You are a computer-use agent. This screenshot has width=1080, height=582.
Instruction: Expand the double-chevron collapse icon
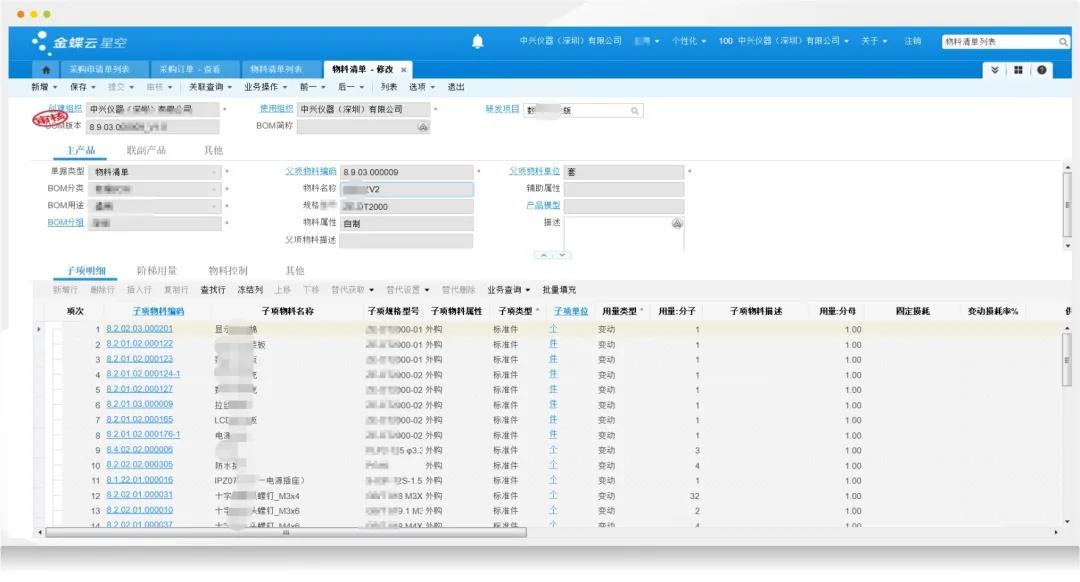995,70
